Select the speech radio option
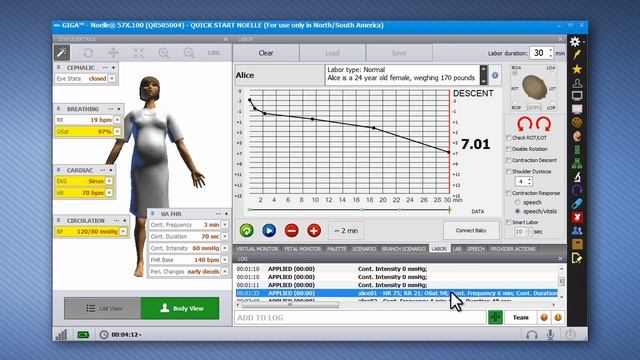The image size is (640, 360). pyautogui.click(x=518, y=202)
